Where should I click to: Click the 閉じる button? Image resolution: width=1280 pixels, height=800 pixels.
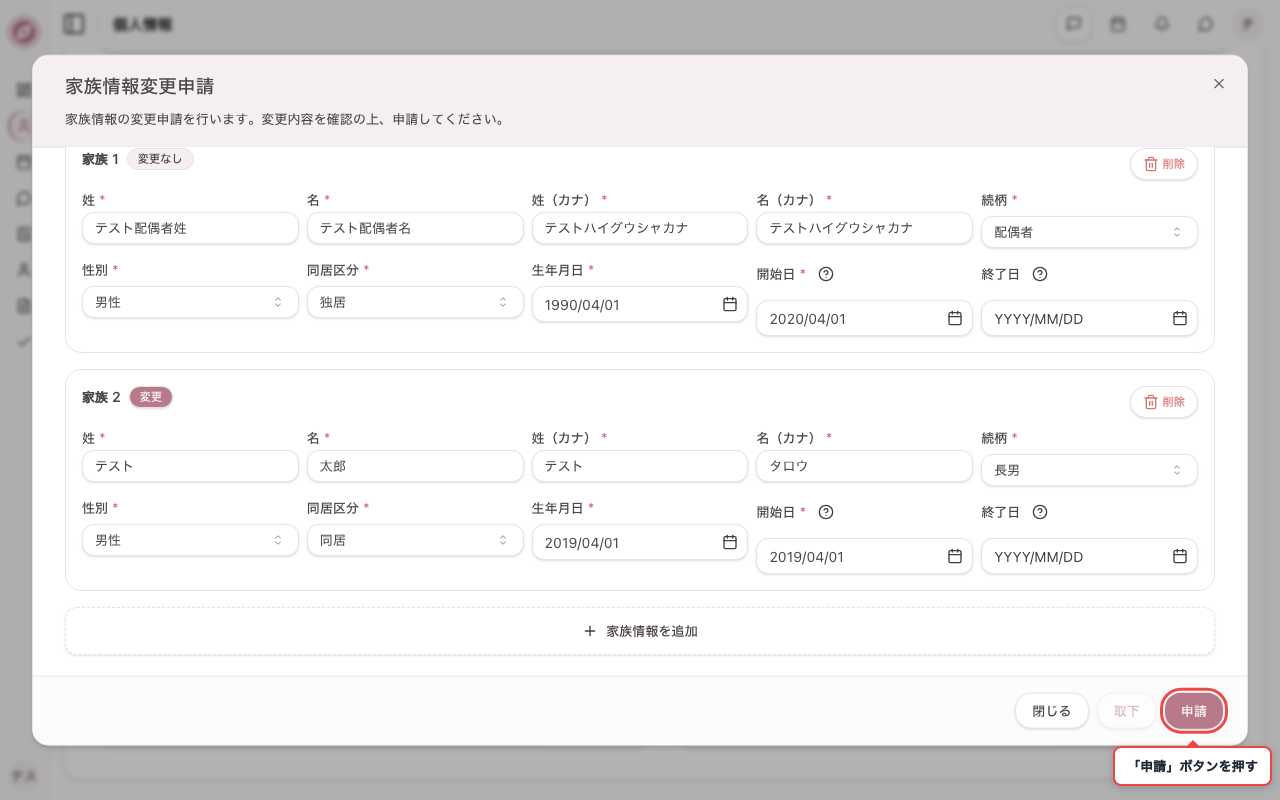click(1052, 711)
